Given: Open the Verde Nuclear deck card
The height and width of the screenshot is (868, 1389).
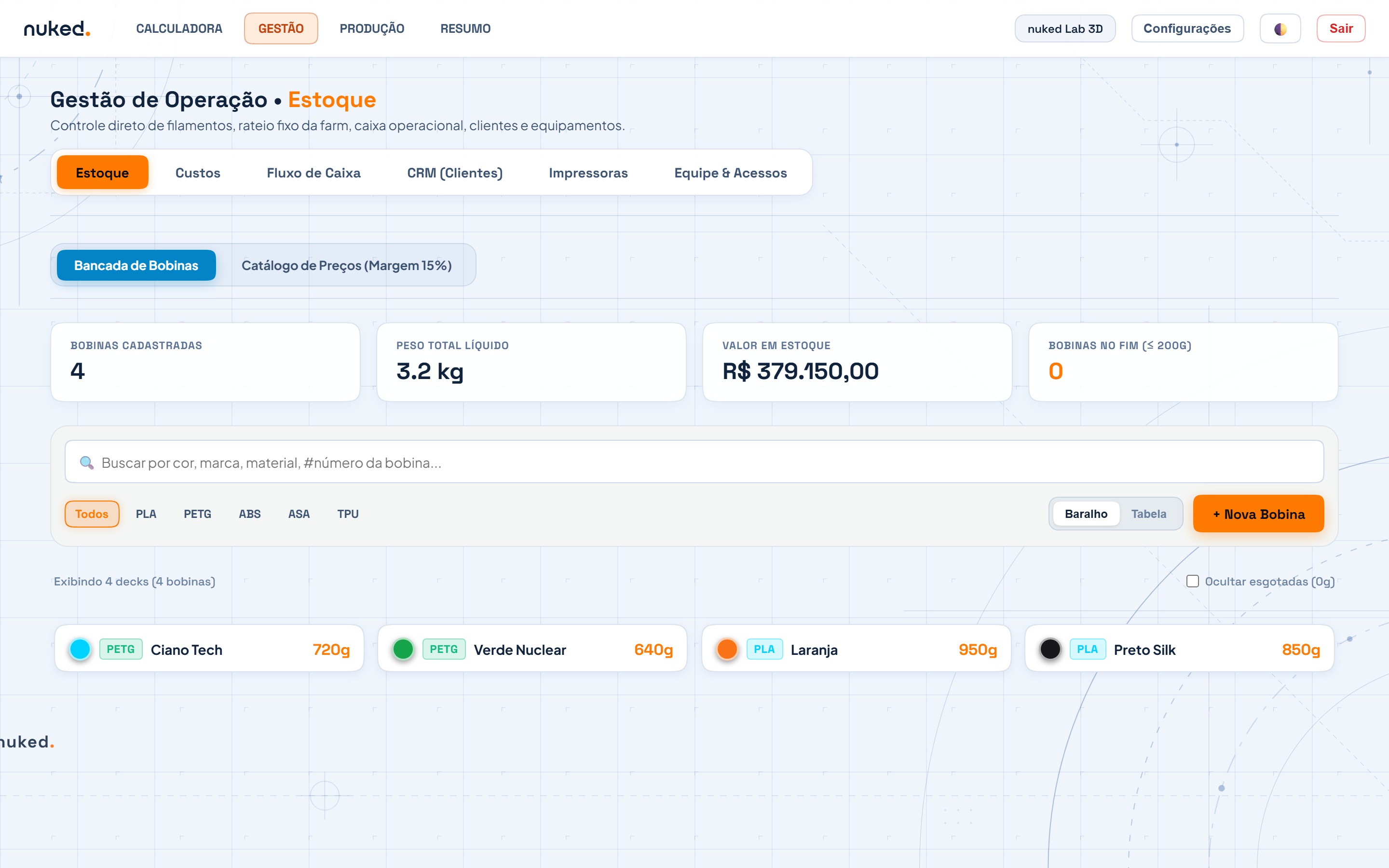Looking at the screenshot, I should click(532, 649).
